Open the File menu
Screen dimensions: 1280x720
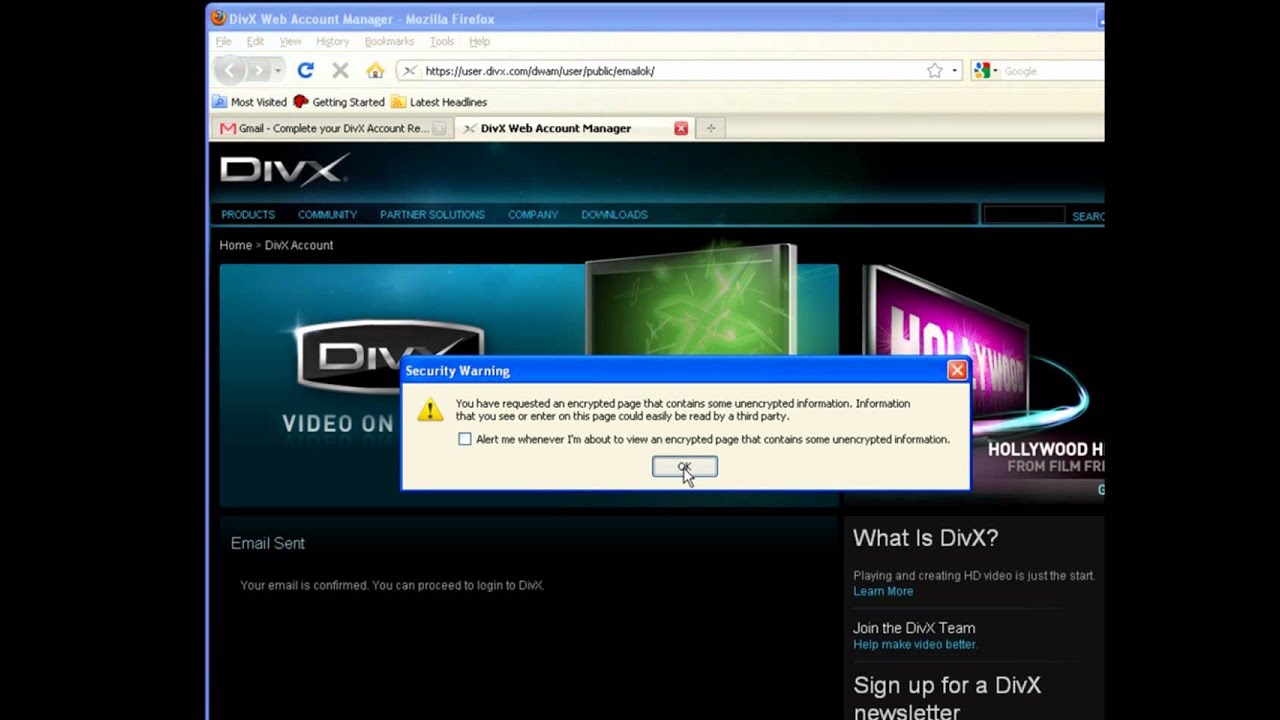tap(224, 41)
